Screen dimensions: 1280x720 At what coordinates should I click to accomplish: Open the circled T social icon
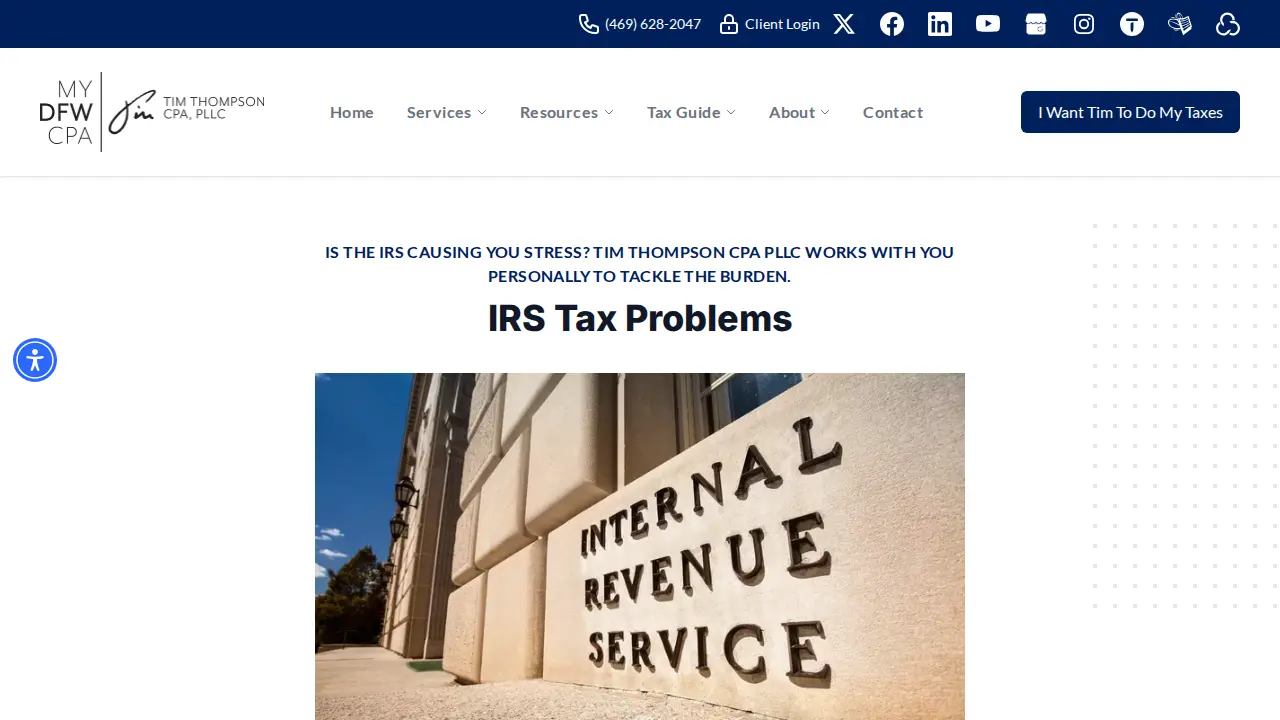[1132, 24]
